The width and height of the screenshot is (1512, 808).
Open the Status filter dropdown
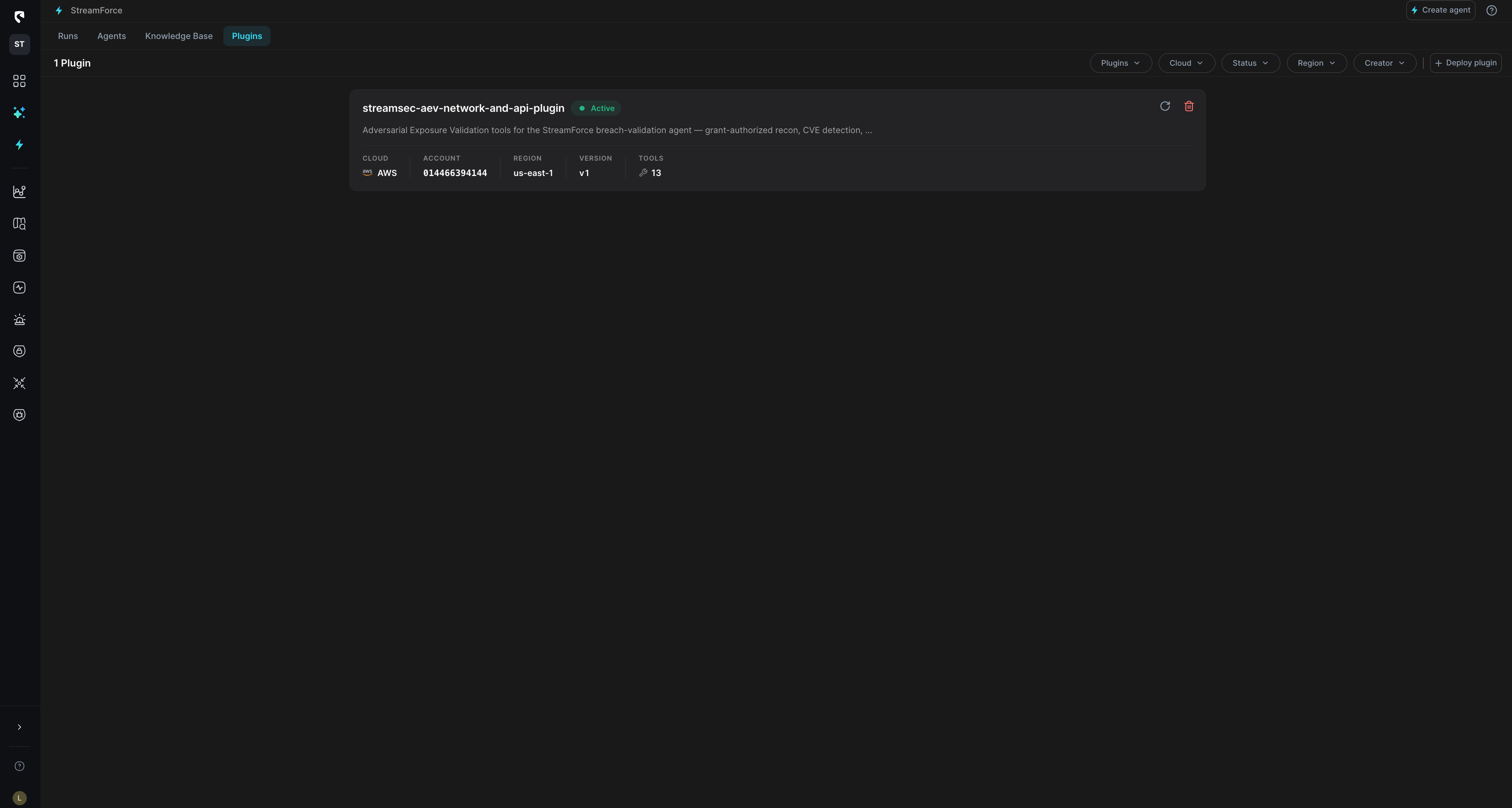click(x=1250, y=63)
